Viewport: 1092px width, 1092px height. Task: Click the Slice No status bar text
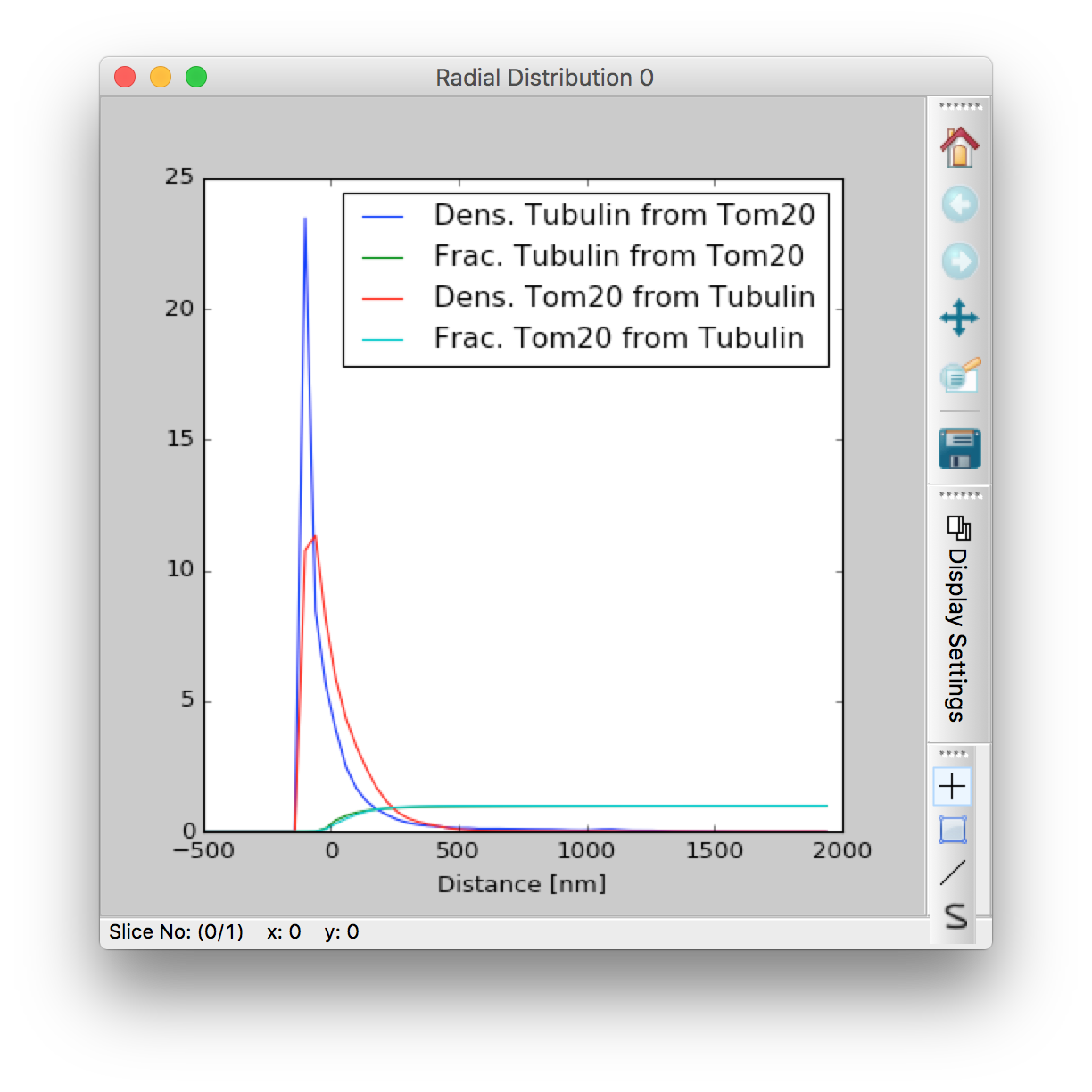point(176,932)
